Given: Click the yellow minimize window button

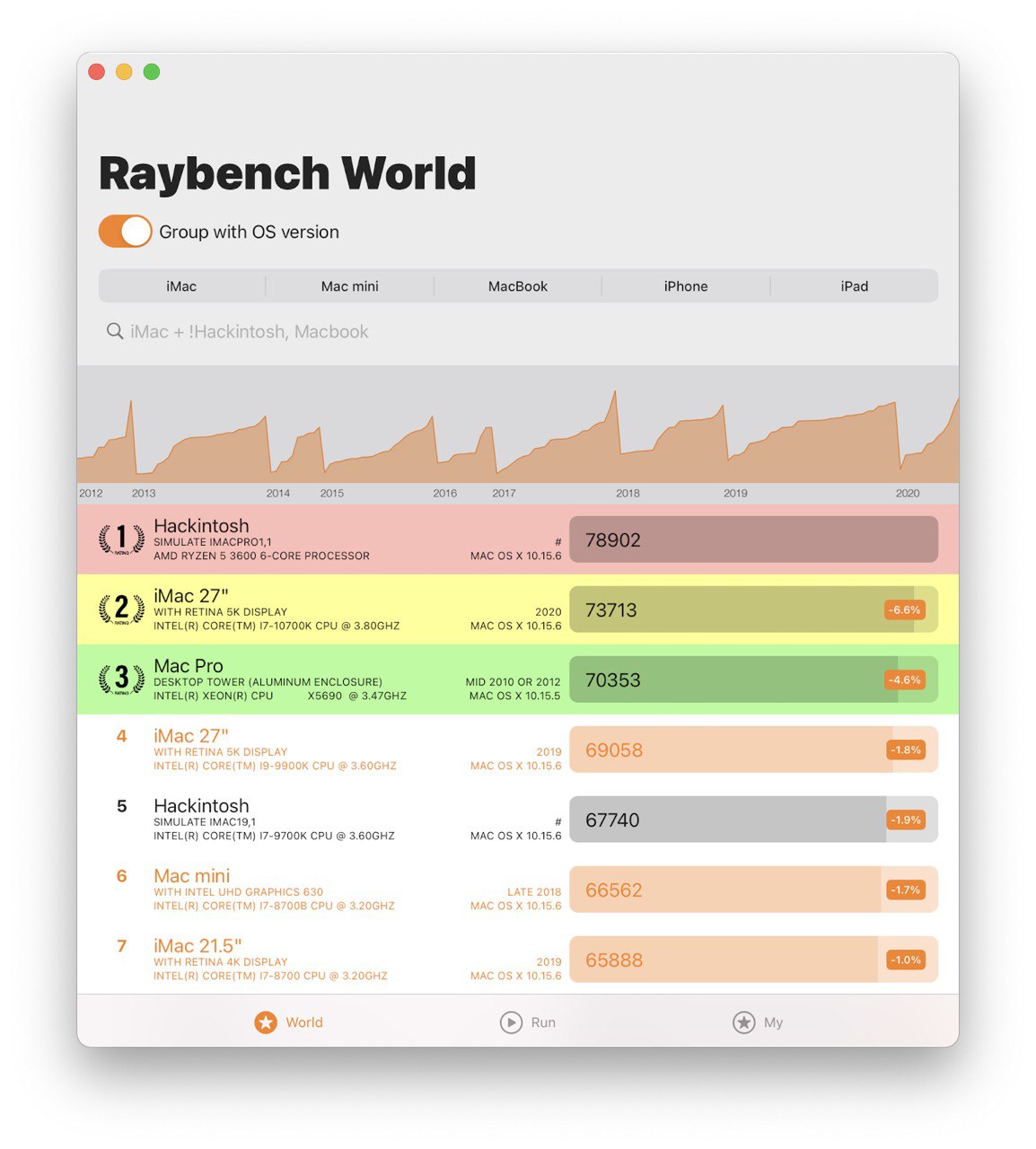Looking at the screenshot, I should coord(124,72).
